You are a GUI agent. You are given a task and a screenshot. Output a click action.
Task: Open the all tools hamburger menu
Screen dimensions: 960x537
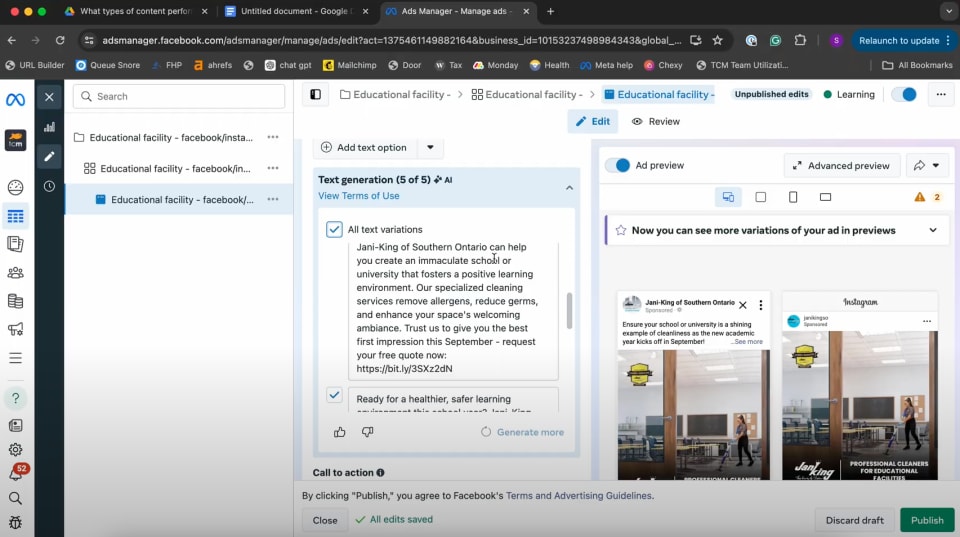point(15,358)
